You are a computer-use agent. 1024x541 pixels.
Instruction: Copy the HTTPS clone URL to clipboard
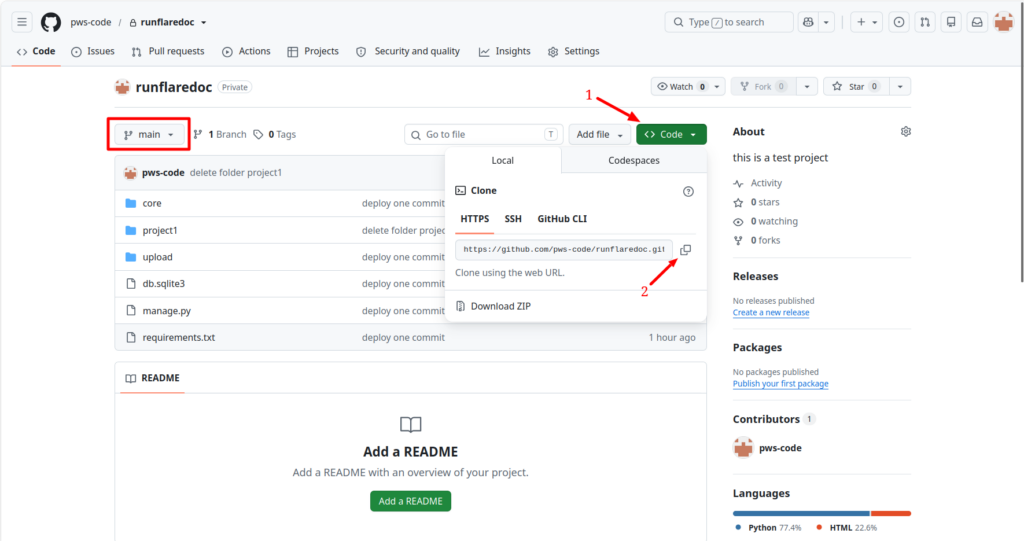coord(685,250)
